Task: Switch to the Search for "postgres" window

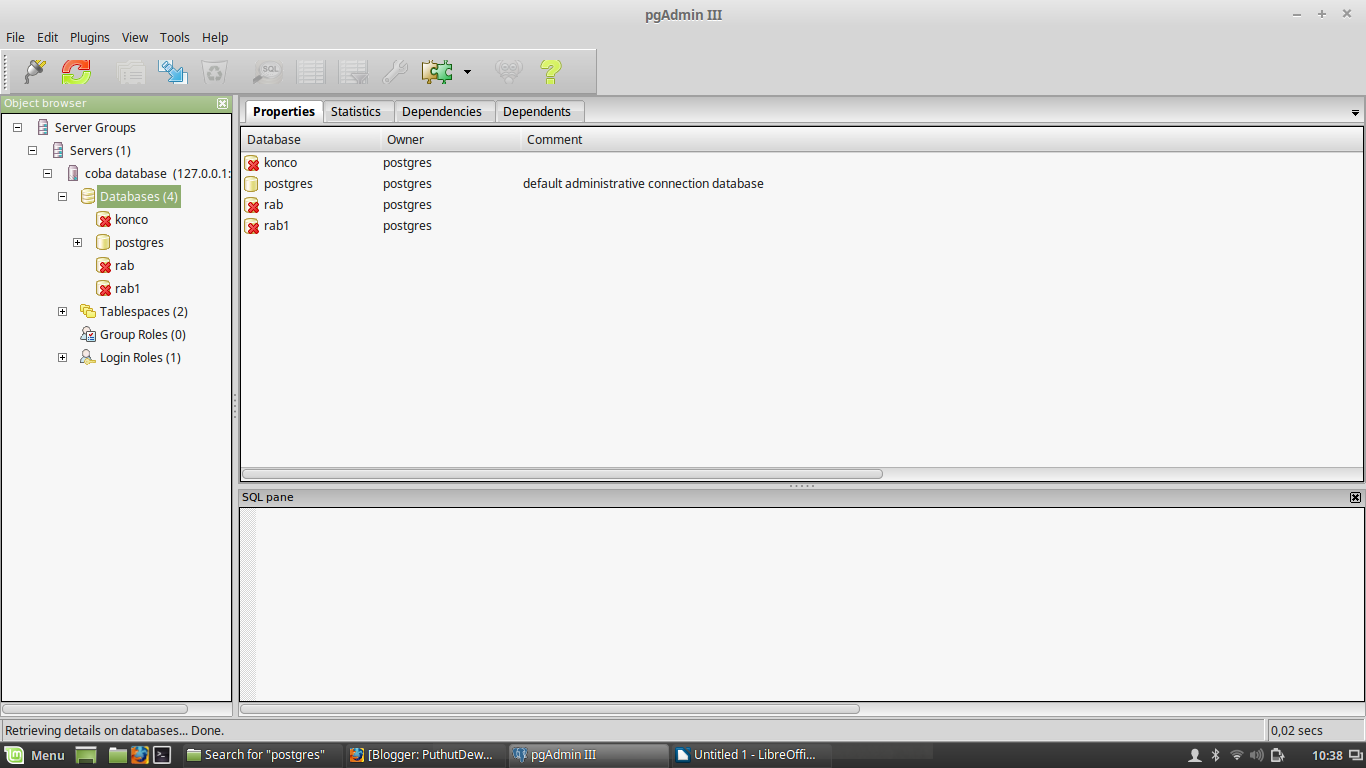Action: tap(261, 755)
